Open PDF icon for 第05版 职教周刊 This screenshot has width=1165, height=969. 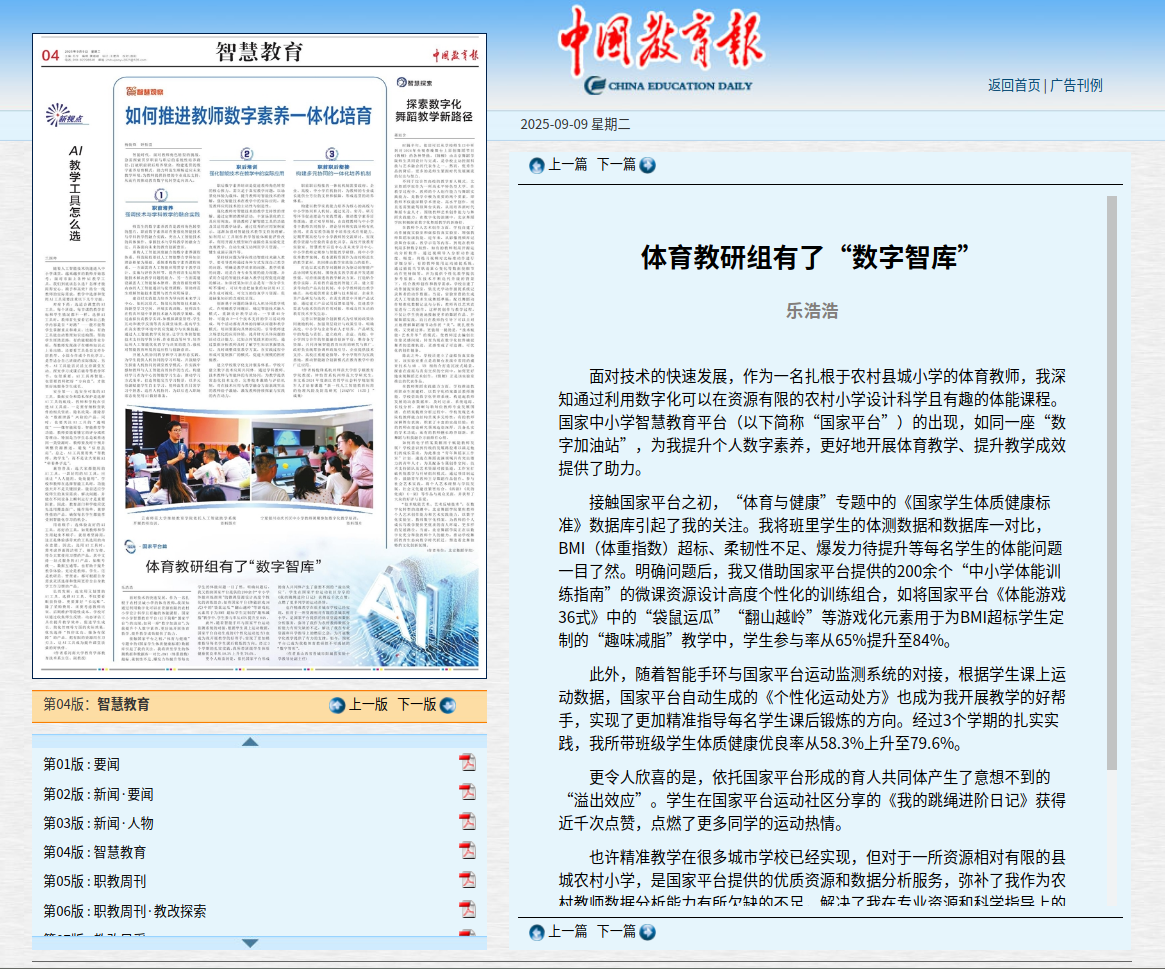tap(467, 881)
